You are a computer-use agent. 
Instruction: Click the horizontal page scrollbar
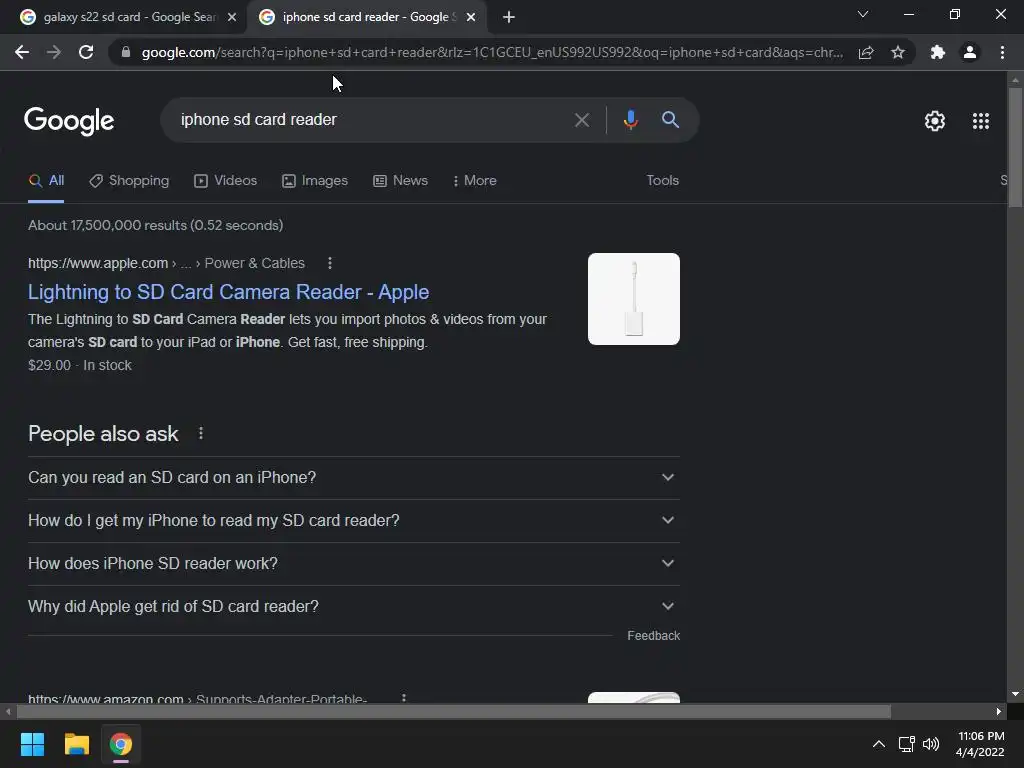454,711
